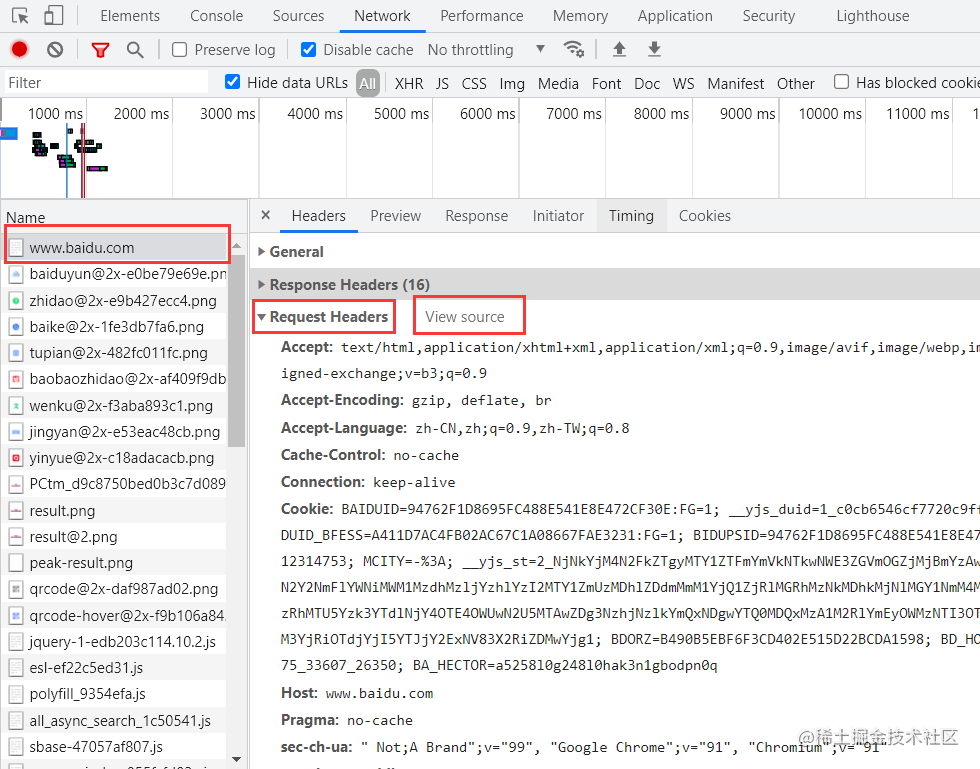Switch to the Sources panel
This screenshot has height=769, width=980.
point(298,16)
